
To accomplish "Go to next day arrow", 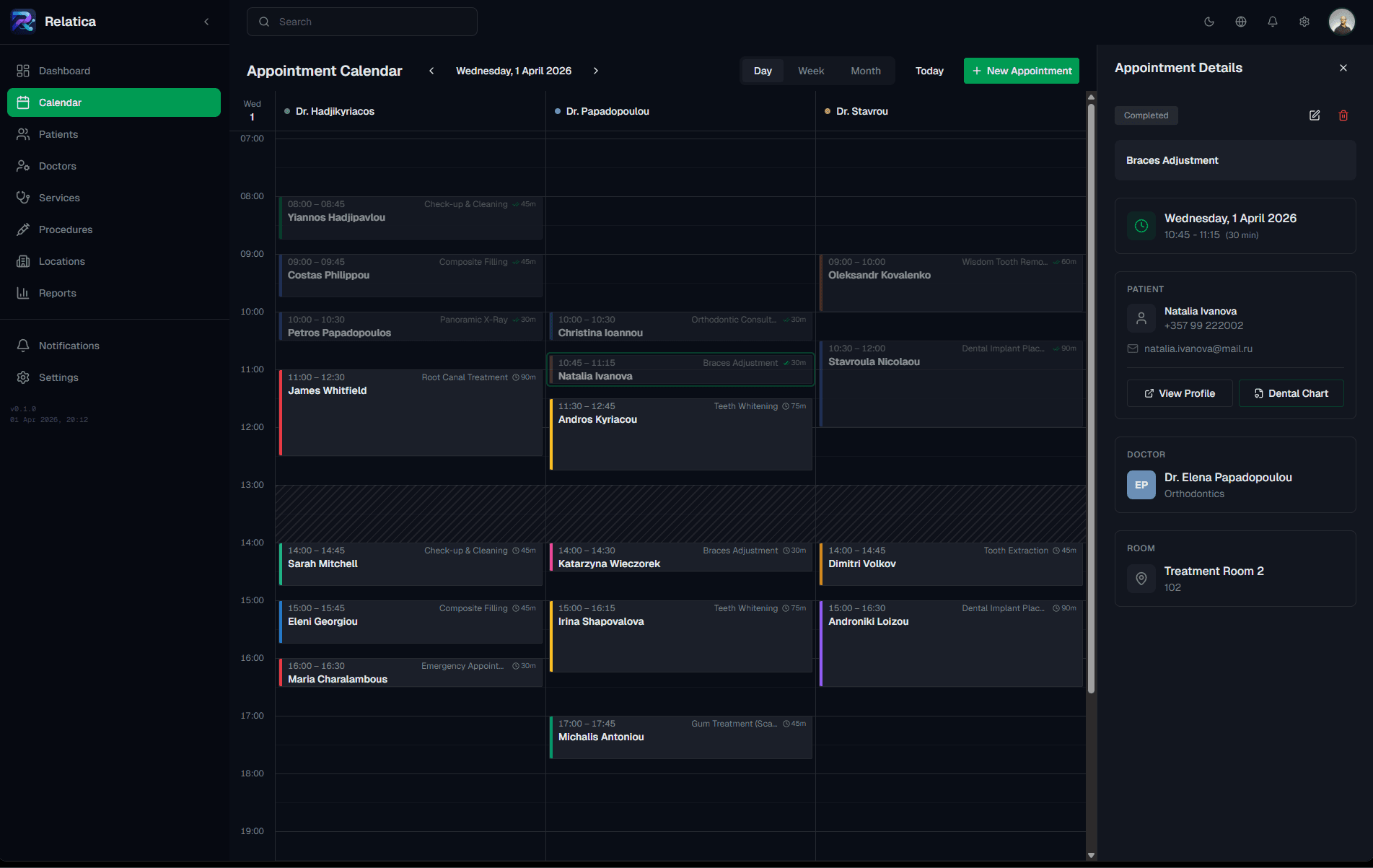I will (x=596, y=71).
